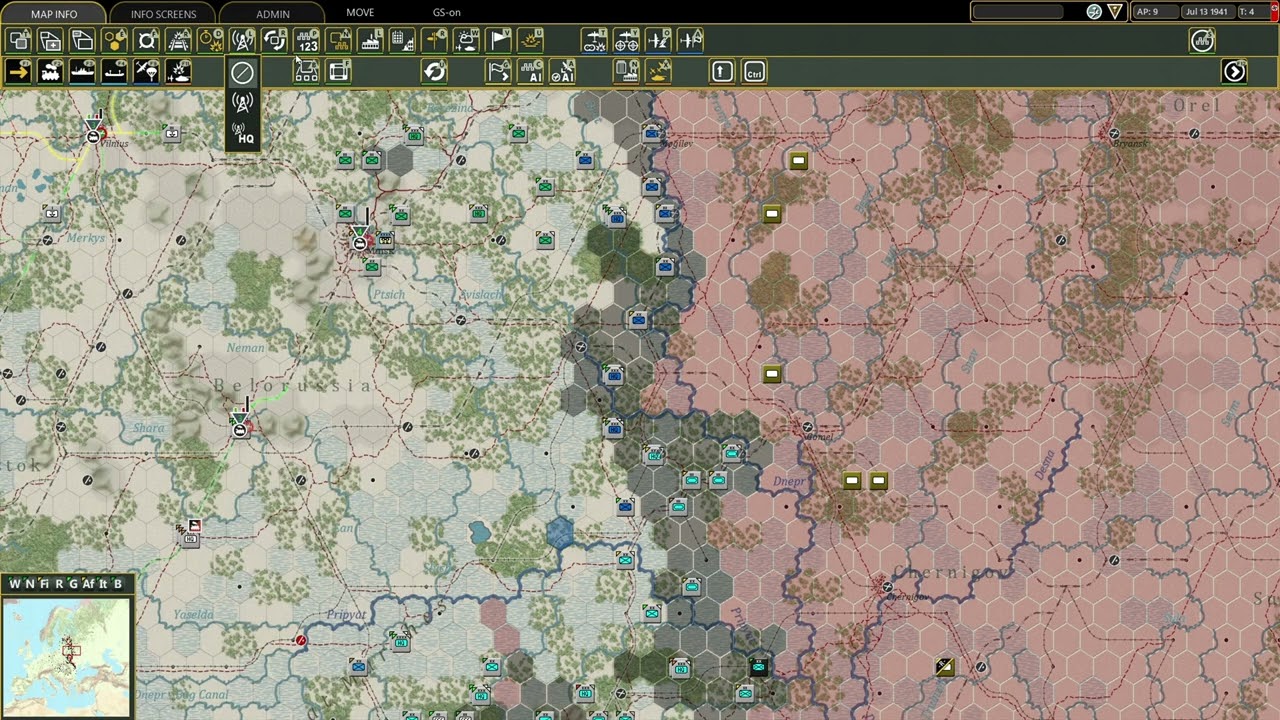Screen dimensions: 1280x720
Task: Open the antenna command range dropdown
Action: tap(242, 40)
